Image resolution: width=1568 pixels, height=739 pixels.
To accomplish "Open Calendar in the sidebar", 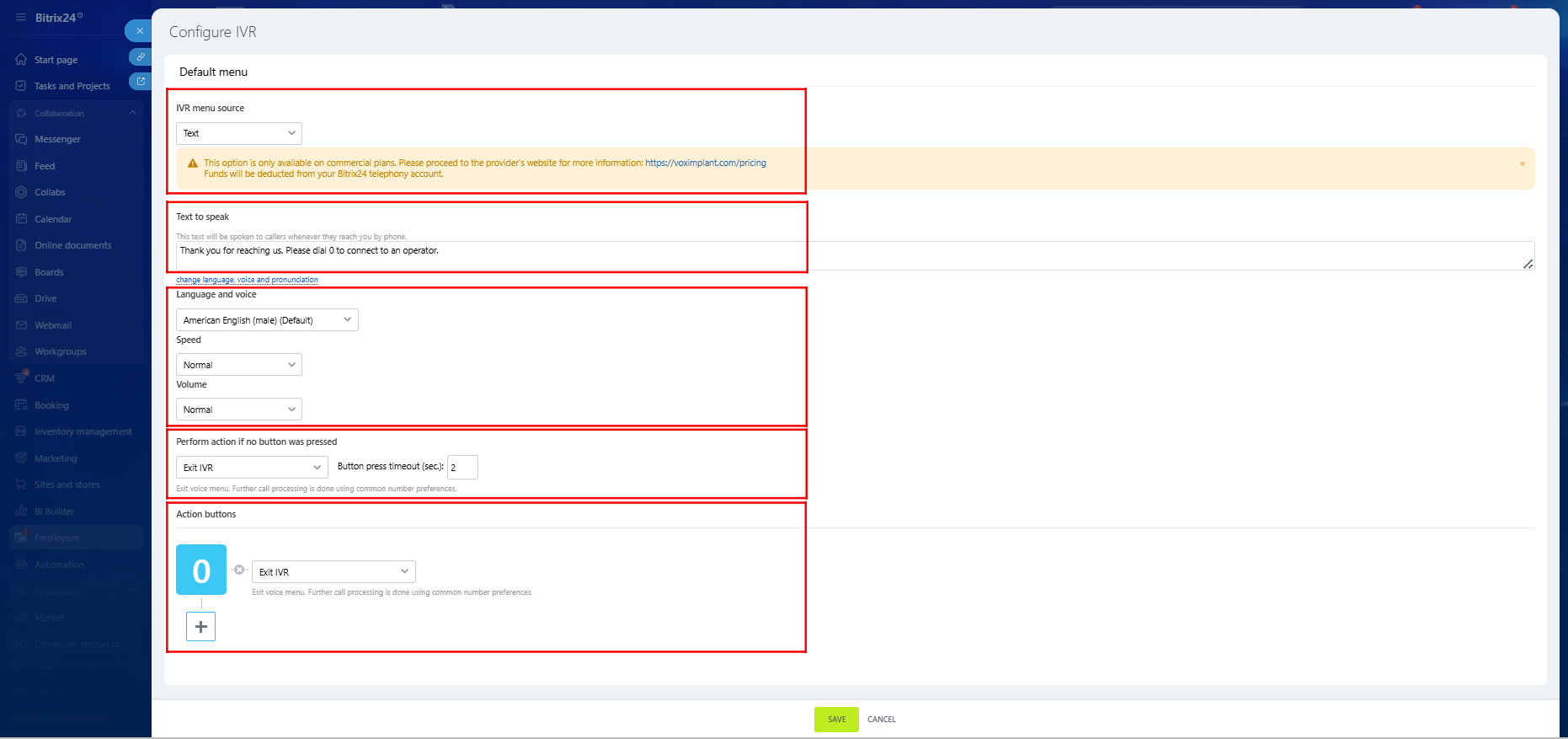I will tap(53, 219).
